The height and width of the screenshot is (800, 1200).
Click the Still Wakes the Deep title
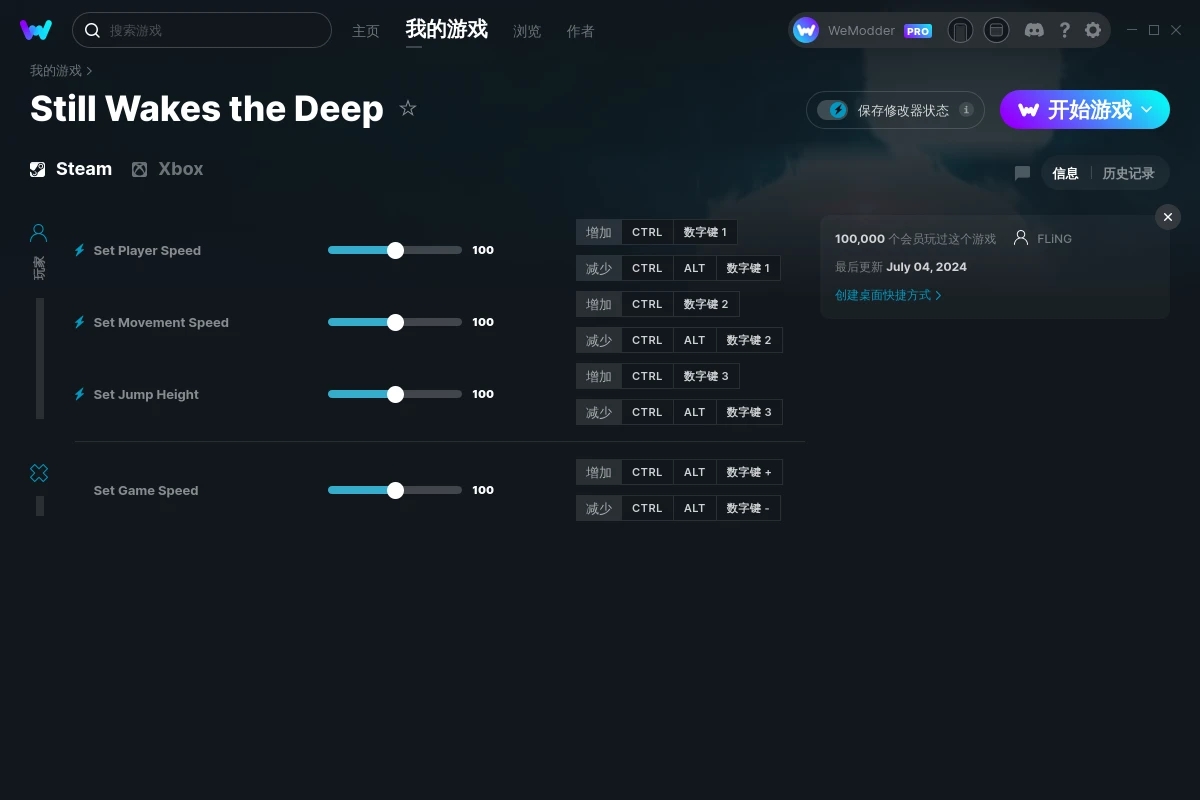coord(207,109)
